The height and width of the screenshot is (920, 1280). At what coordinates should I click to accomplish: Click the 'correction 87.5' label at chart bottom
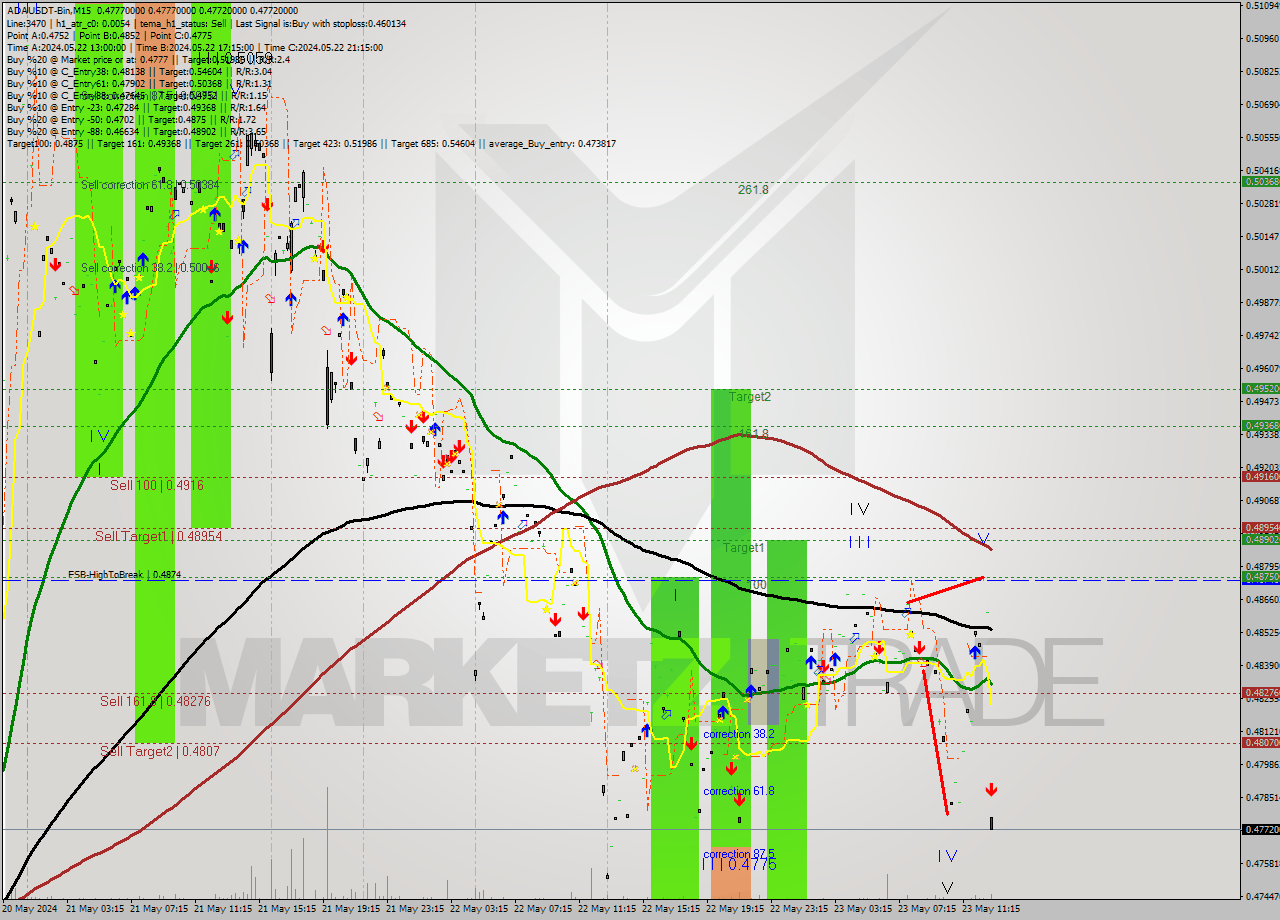739,854
